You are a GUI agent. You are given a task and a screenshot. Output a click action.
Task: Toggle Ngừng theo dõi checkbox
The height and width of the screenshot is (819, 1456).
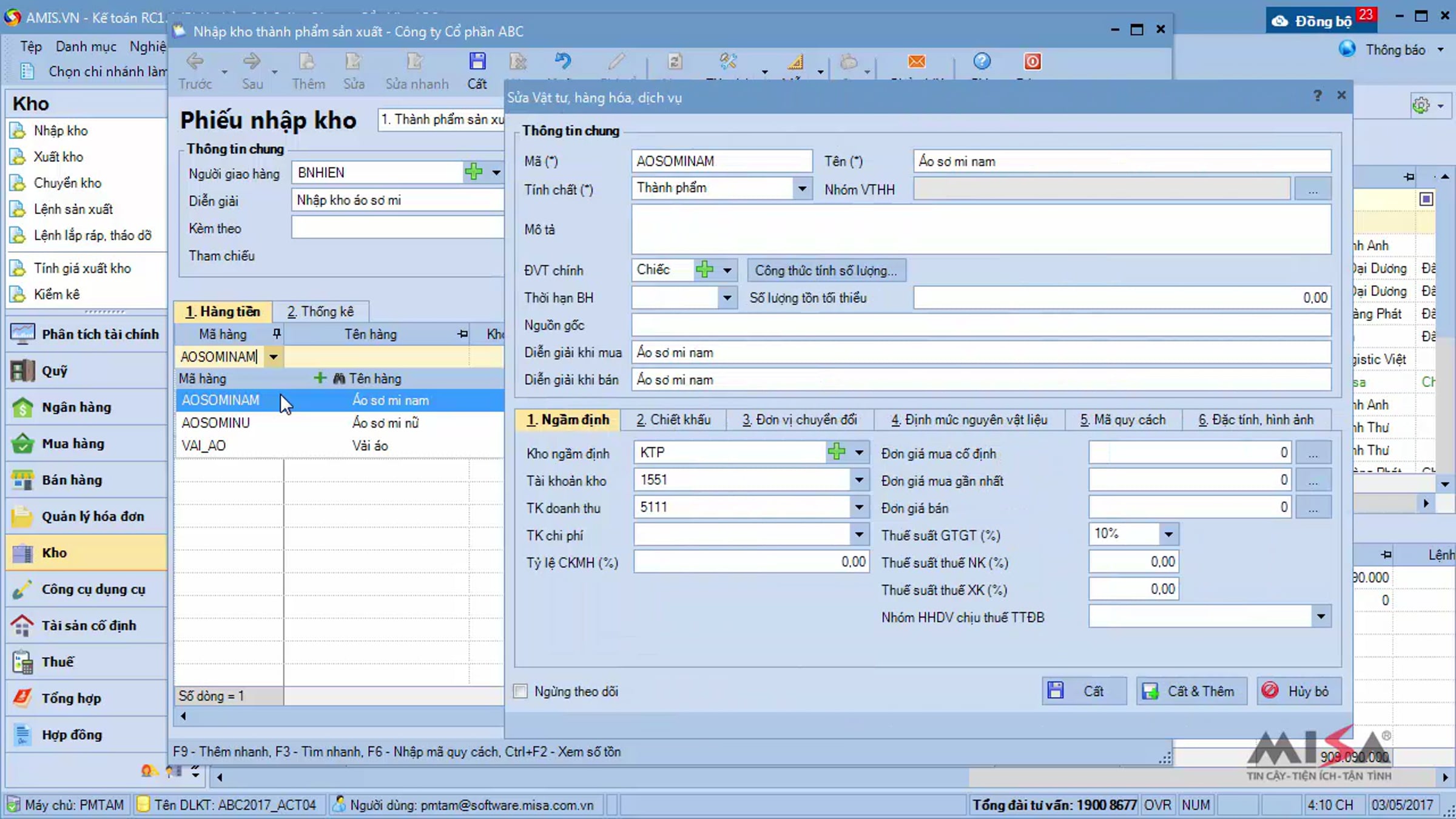coord(521,691)
